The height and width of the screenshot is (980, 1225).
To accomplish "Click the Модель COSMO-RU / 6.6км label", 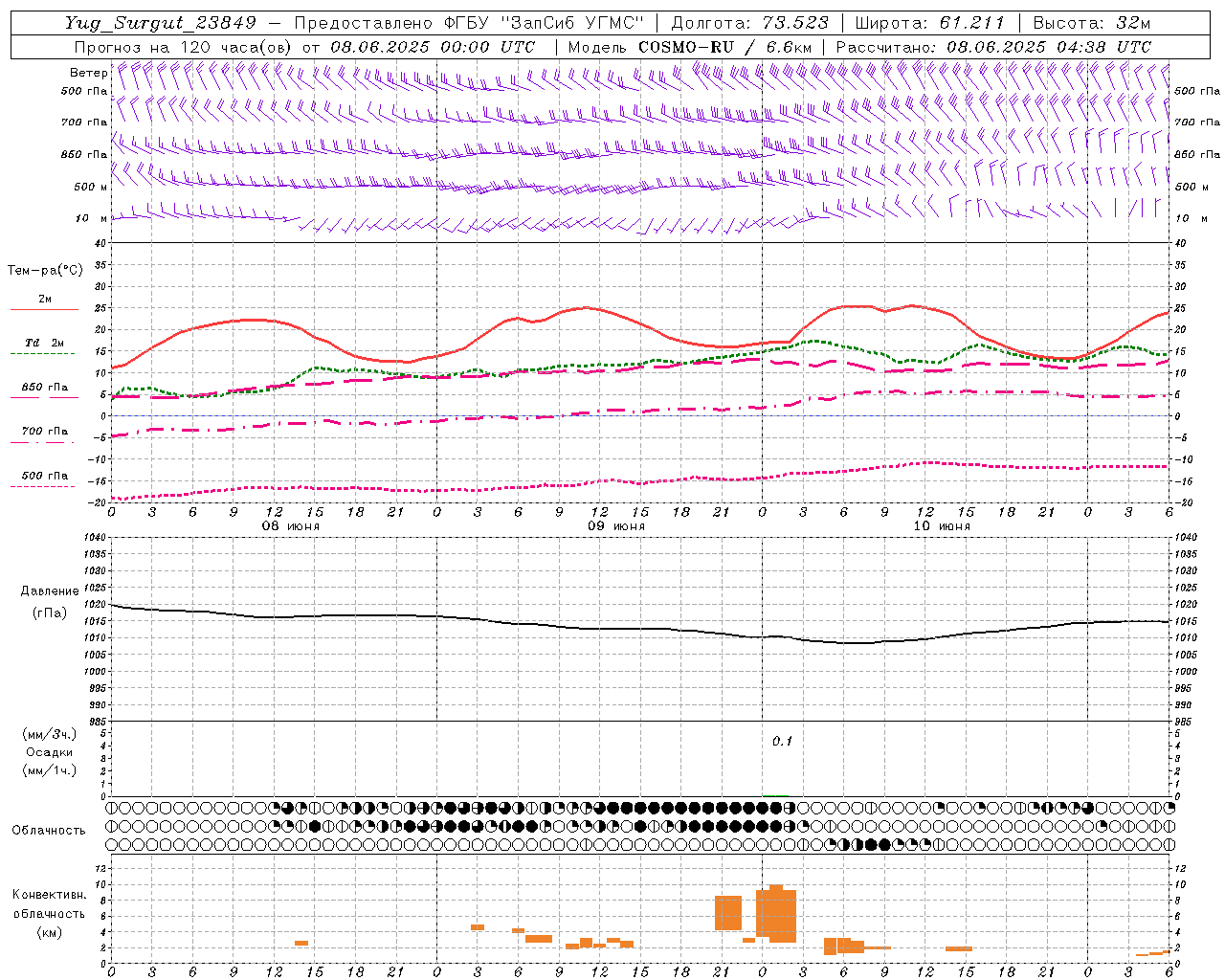I will coord(689,47).
